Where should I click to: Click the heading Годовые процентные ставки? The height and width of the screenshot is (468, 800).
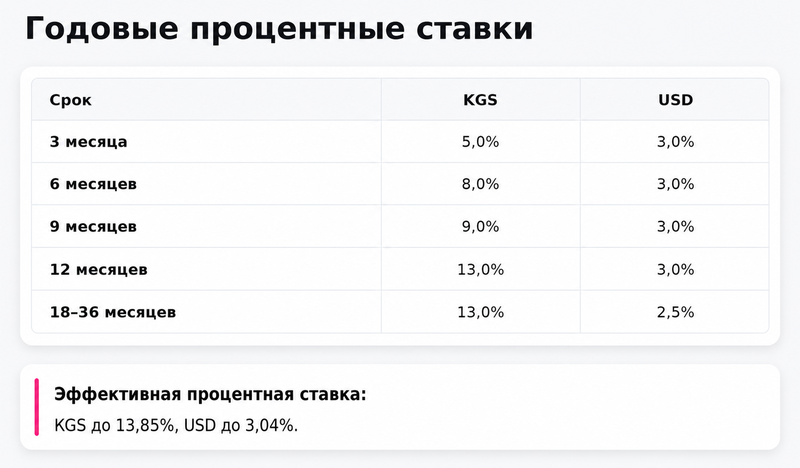pyautogui.click(x=279, y=29)
